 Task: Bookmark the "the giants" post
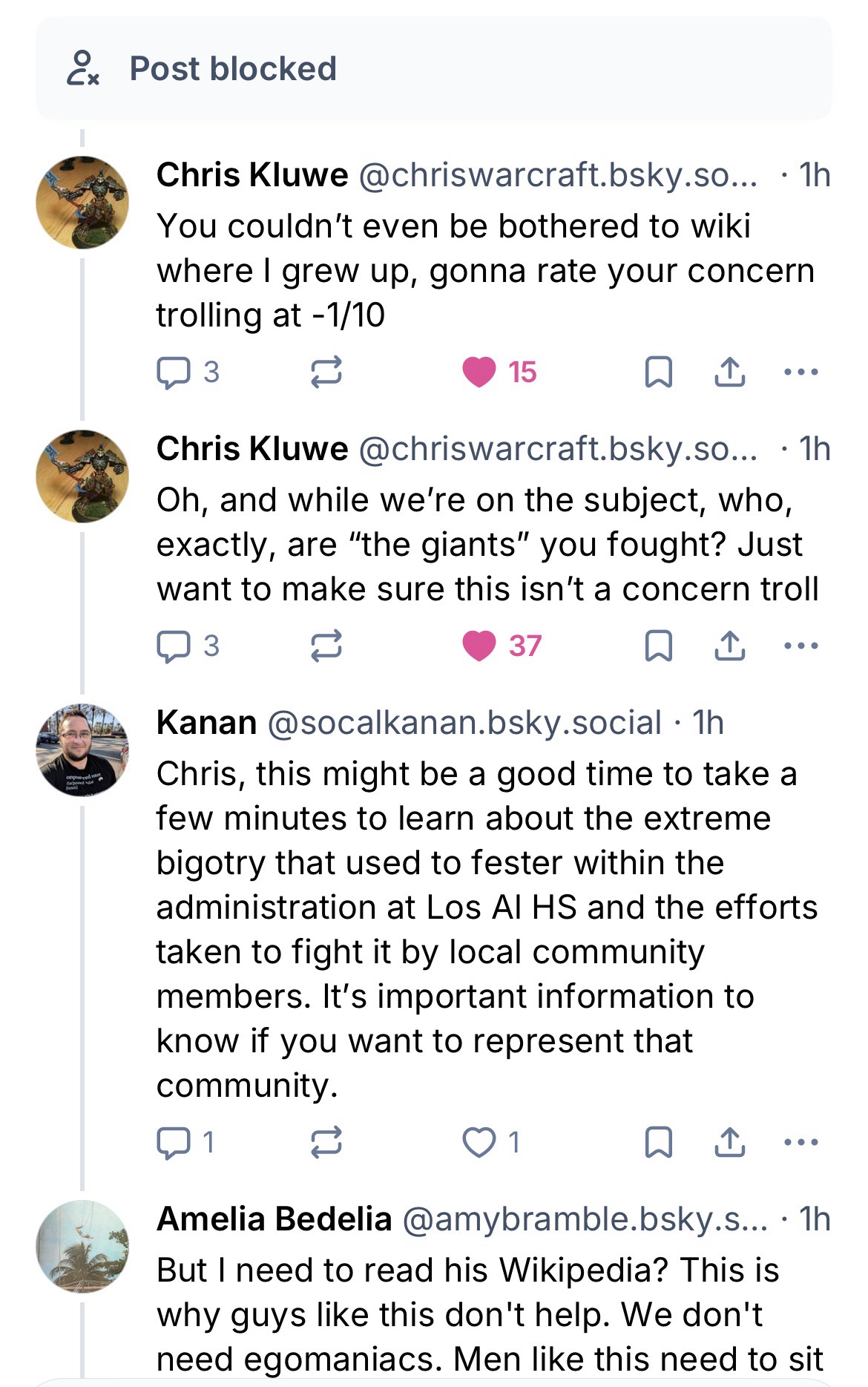click(659, 646)
